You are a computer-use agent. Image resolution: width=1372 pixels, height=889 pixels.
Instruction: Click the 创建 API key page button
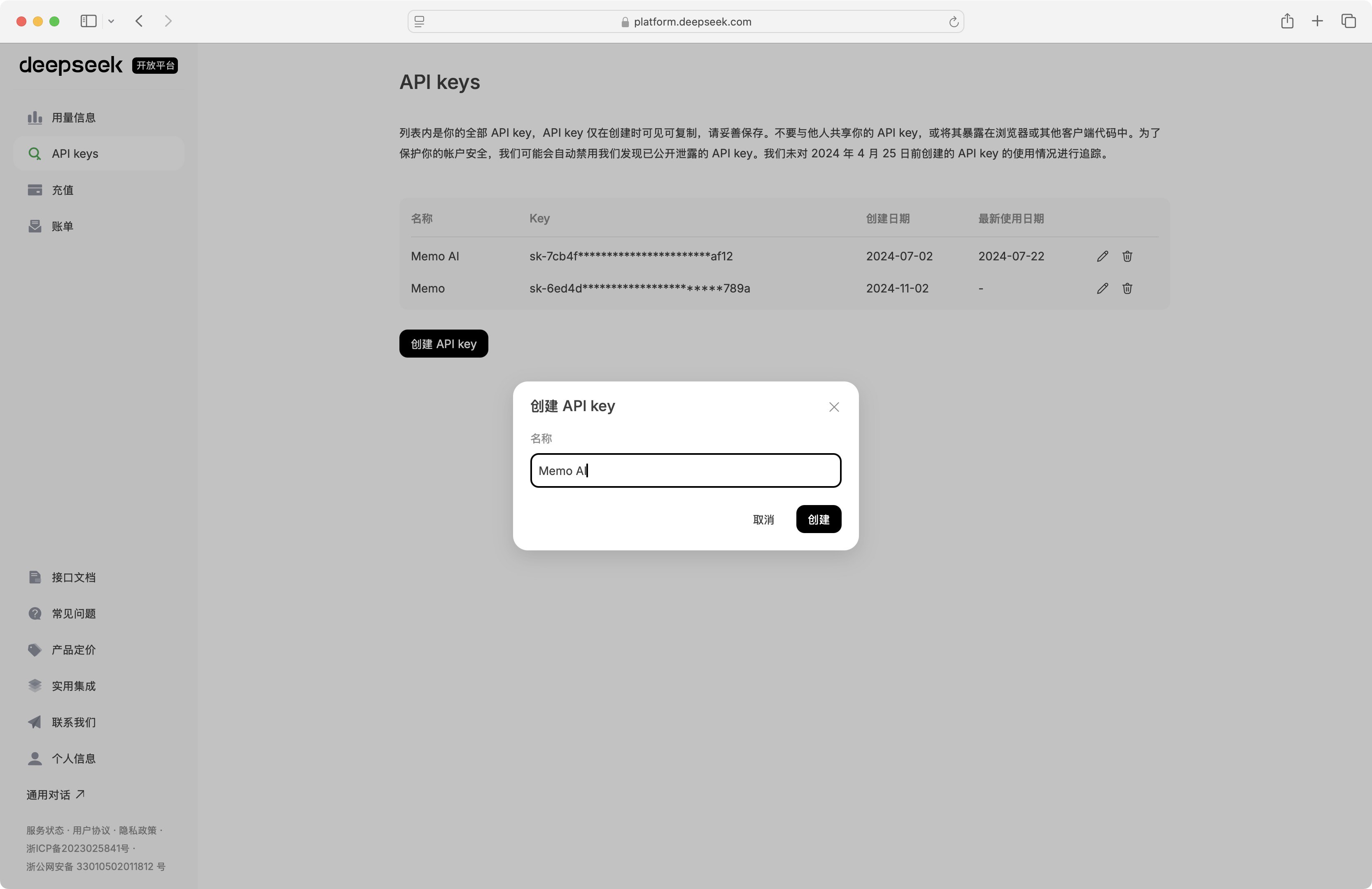(443, 344)
